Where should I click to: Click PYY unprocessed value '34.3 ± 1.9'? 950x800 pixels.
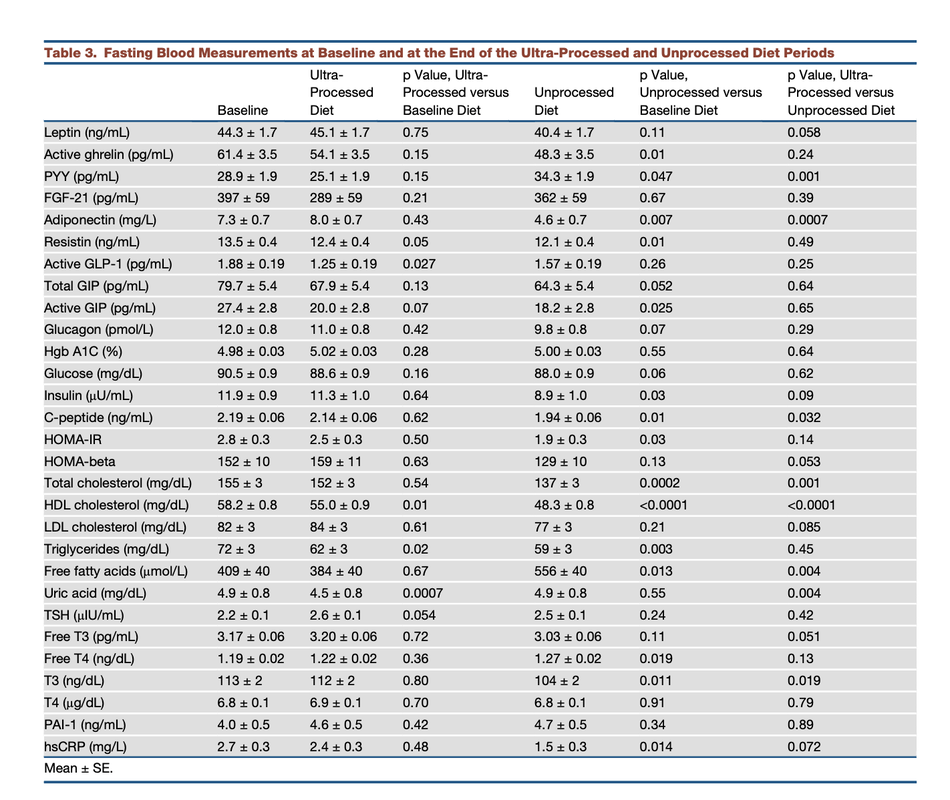point(564,176)
